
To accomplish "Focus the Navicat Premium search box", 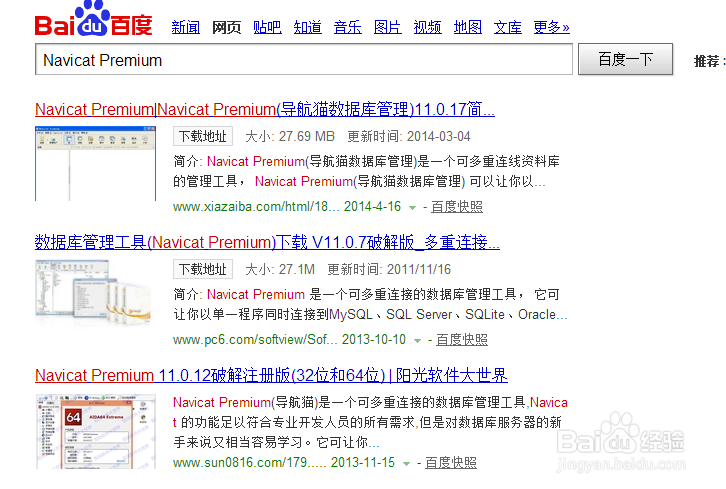I will tap(304, 59).
